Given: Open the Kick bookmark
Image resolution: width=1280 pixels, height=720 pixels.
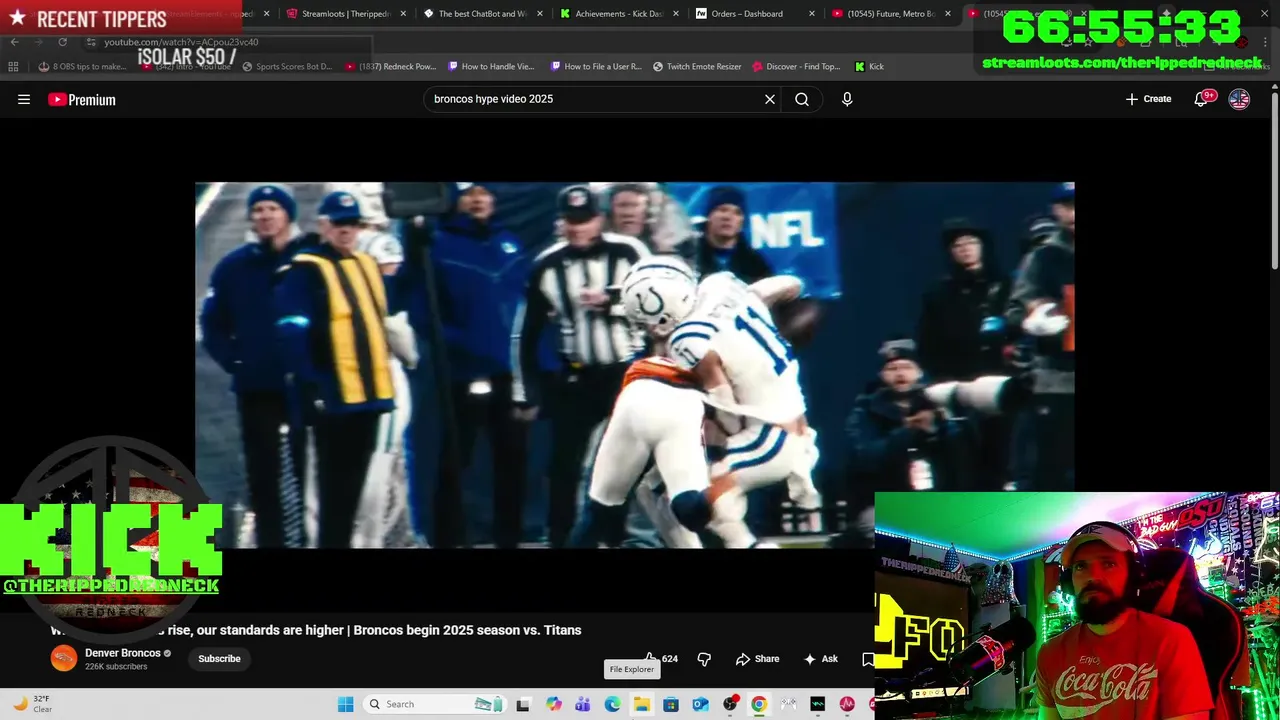Looking at the screenshot, I should pos(869,66).
